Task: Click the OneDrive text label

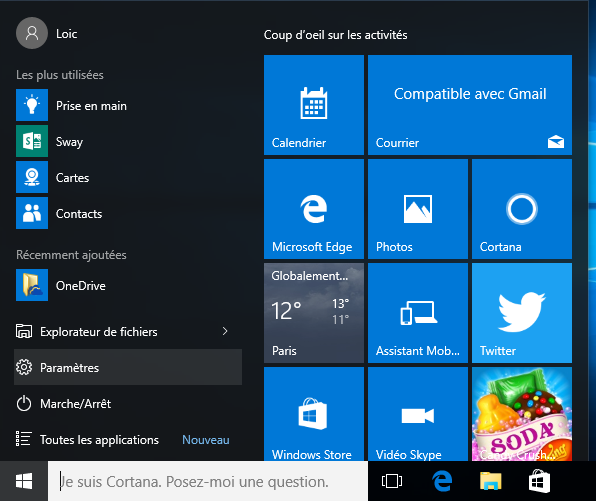Action: click(81, 286)
